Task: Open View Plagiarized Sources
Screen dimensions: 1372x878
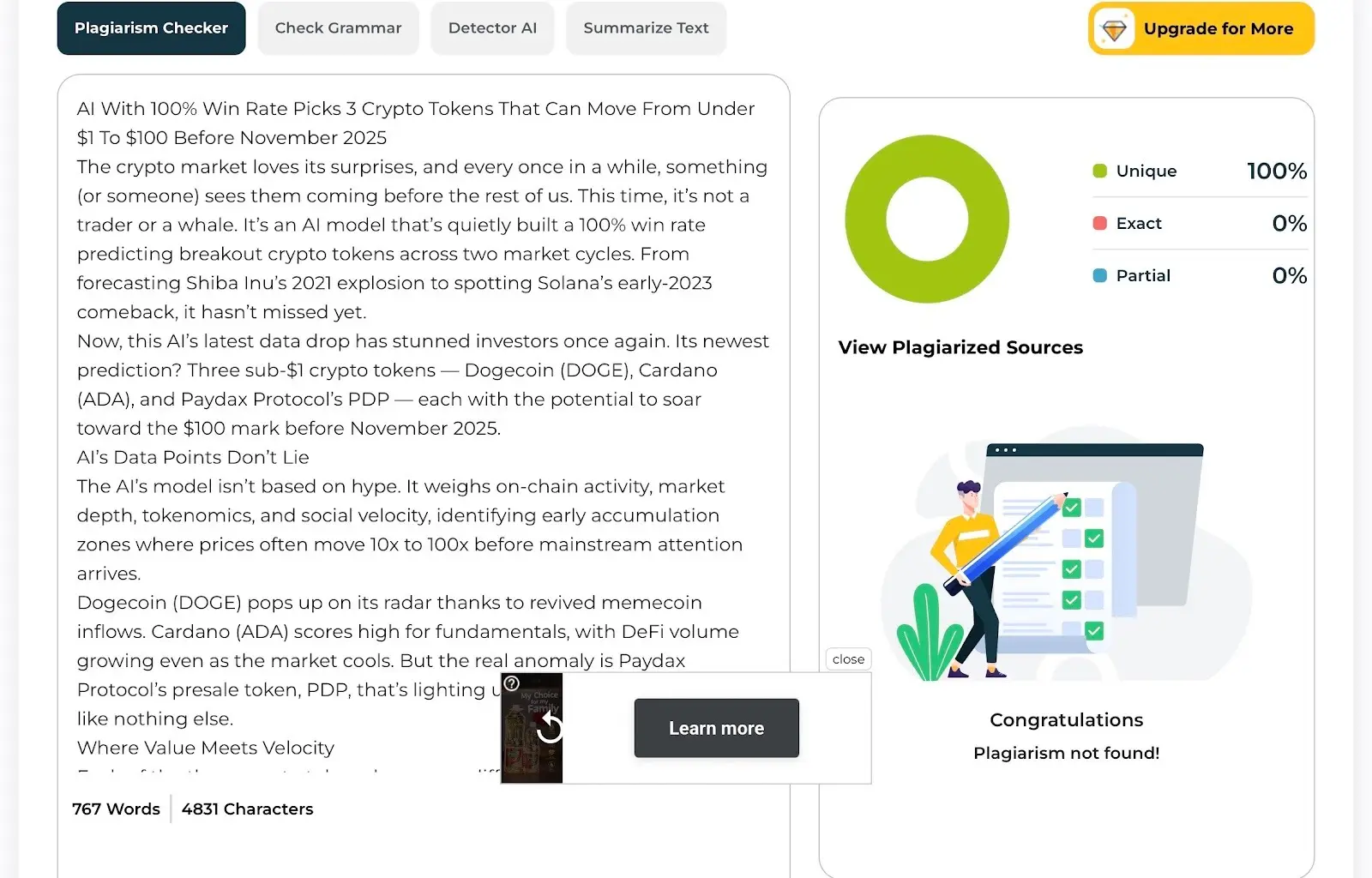Action: (x=960, y=347)
